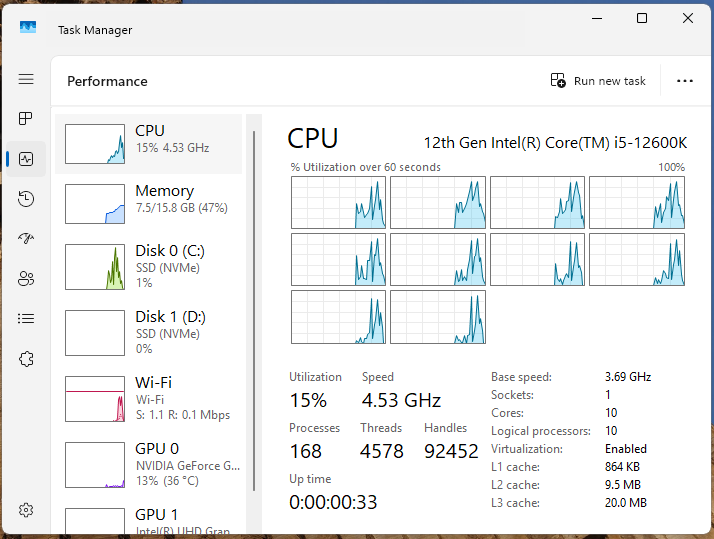This screenshot has width=714, height=539.
Task: Minimize the Task Manager window
Action: pos(597,18)
